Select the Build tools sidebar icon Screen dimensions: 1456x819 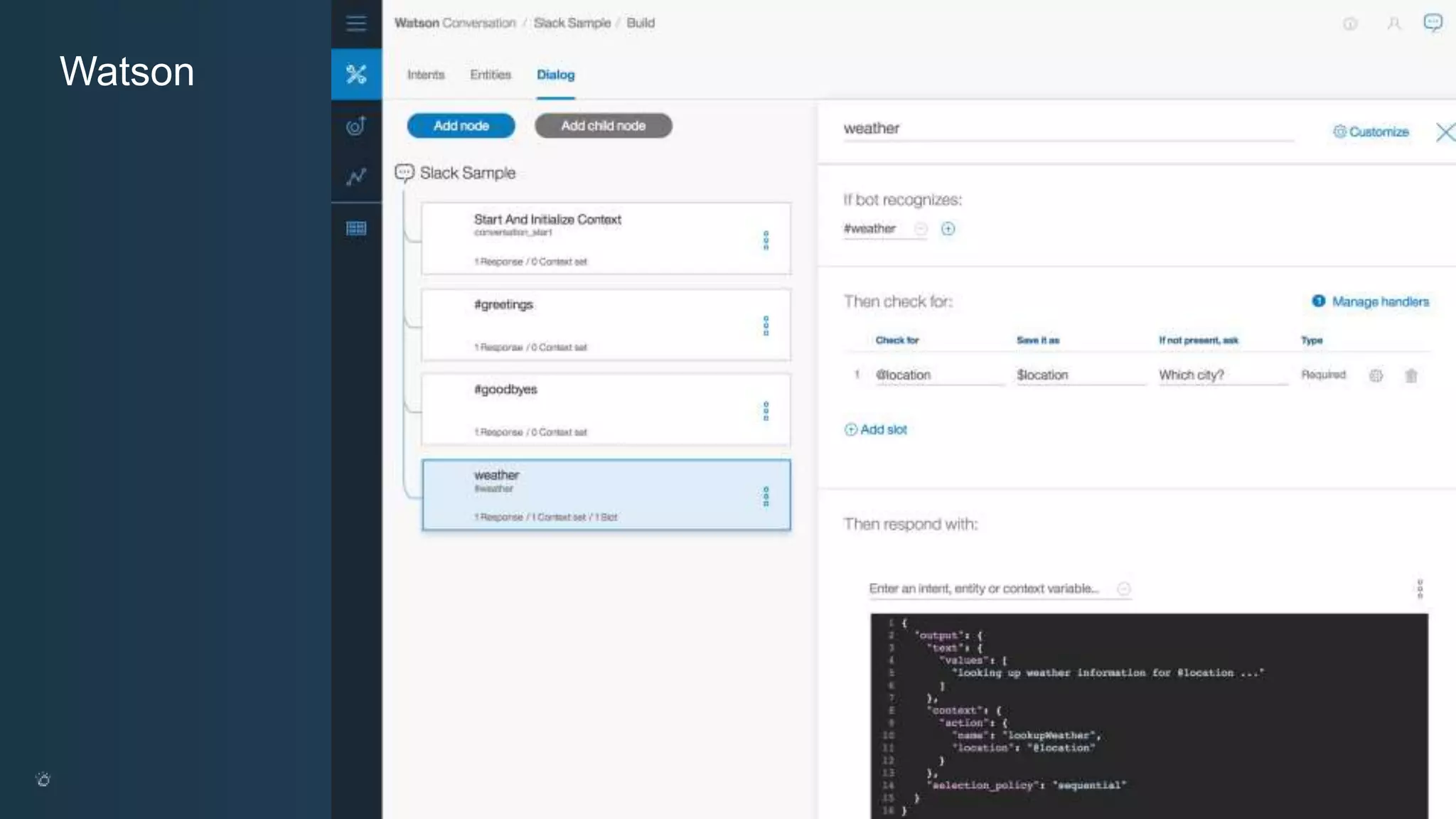[x=356, y=74]
